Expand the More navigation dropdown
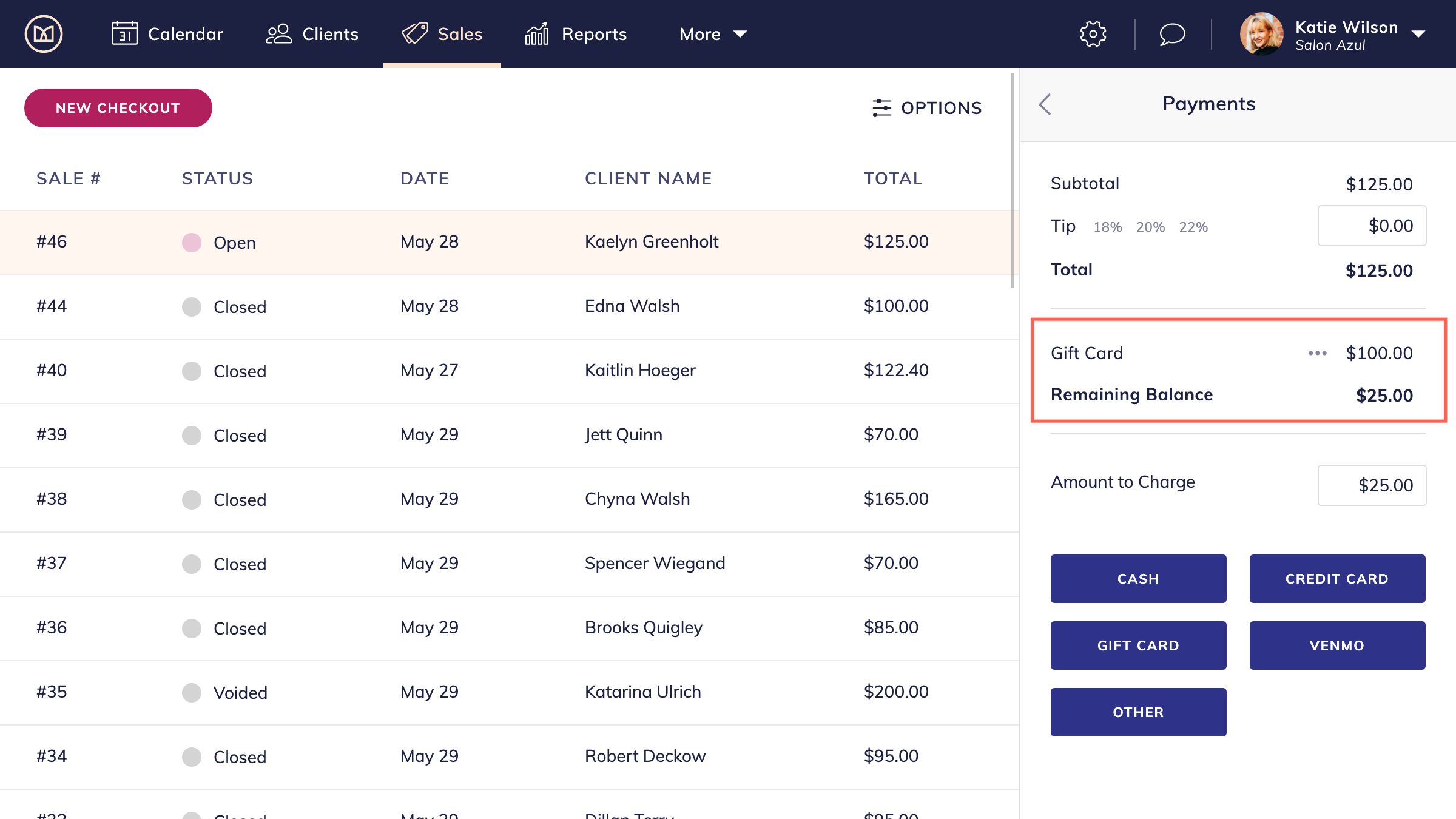The image size is (1456, 819). [x=713, y=34]
